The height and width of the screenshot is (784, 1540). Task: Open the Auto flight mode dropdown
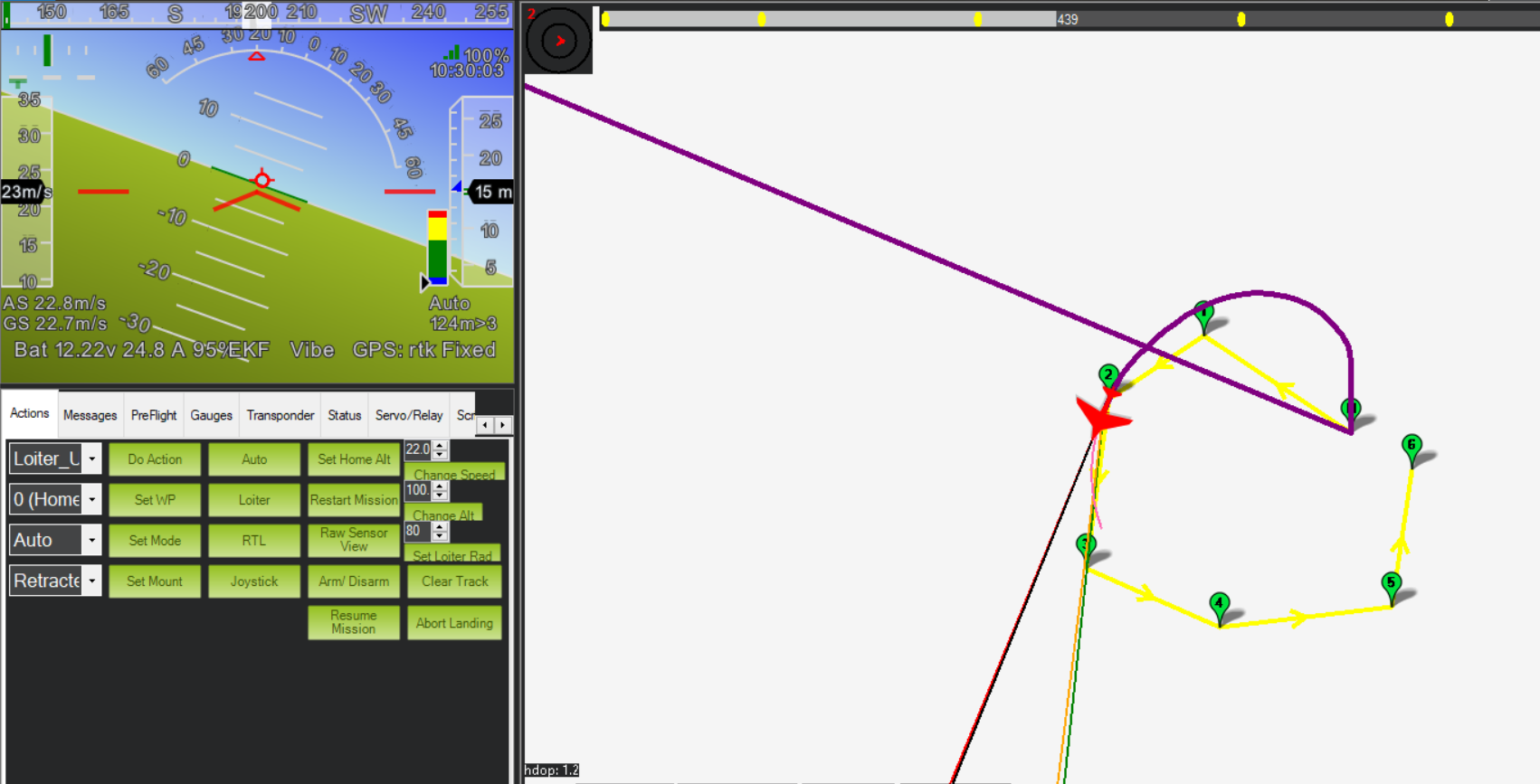pyautogui.click(x=91, y=541)
